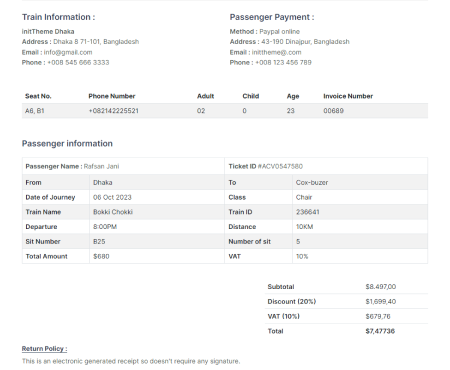Click the passenger name Rafsan Jani

point(101,166)
